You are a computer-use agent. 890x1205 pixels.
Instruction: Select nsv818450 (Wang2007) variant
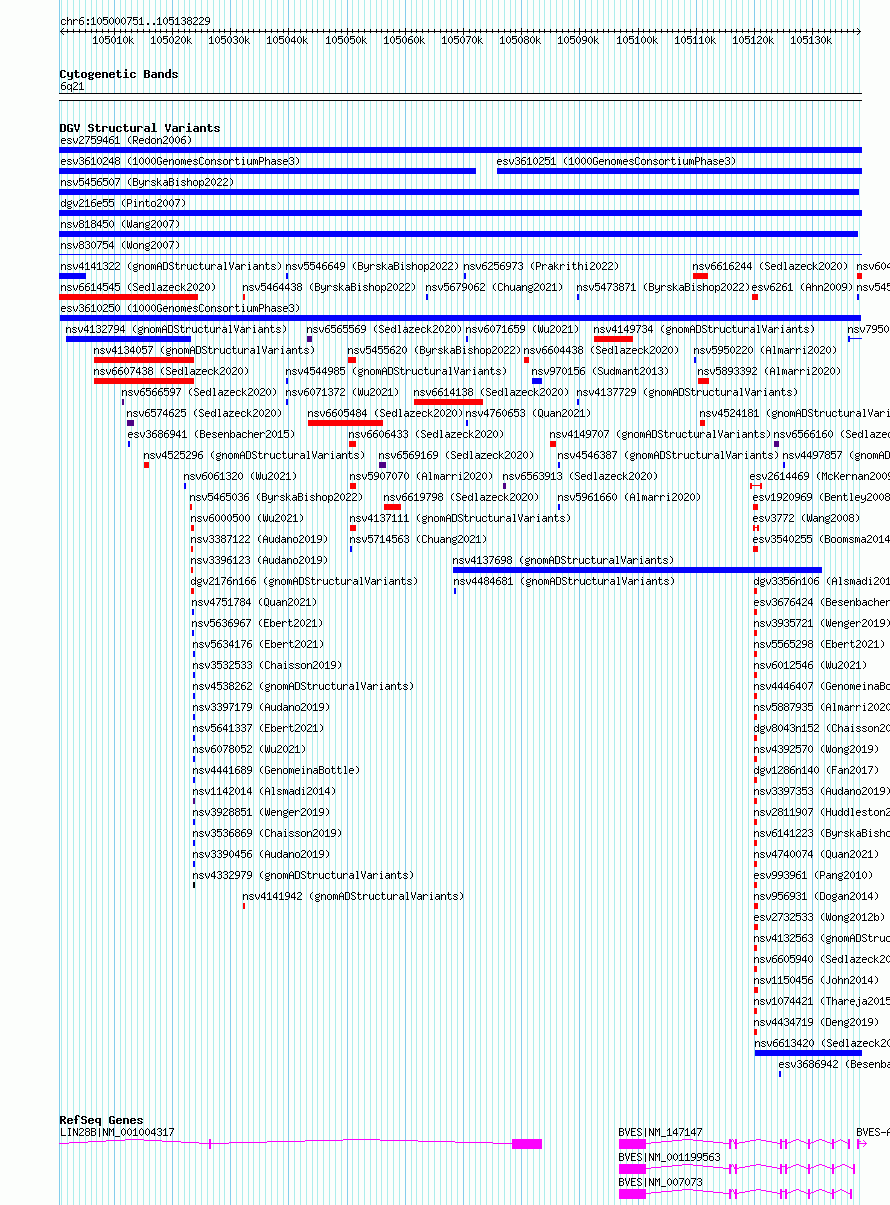pyautogui.click(x=120, y=224)
